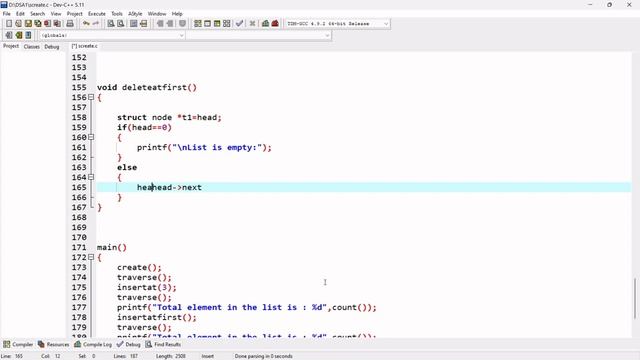Click the Profile analysis chart icon
This screenshot has height=360, width=640.
coord(265,24)
